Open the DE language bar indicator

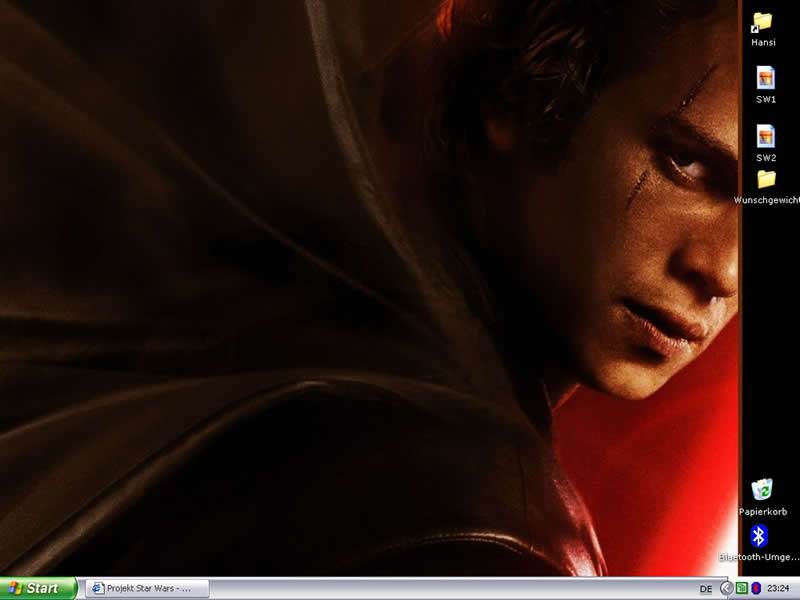click(x=706, y=589)
